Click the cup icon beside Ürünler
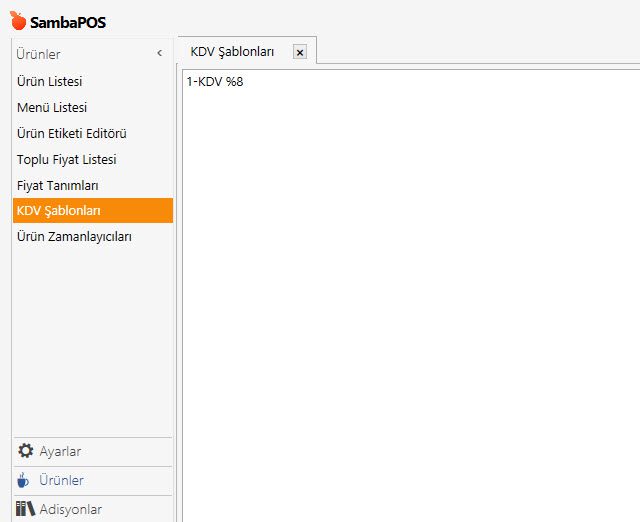The image size is (640, 522). [25, 480]
